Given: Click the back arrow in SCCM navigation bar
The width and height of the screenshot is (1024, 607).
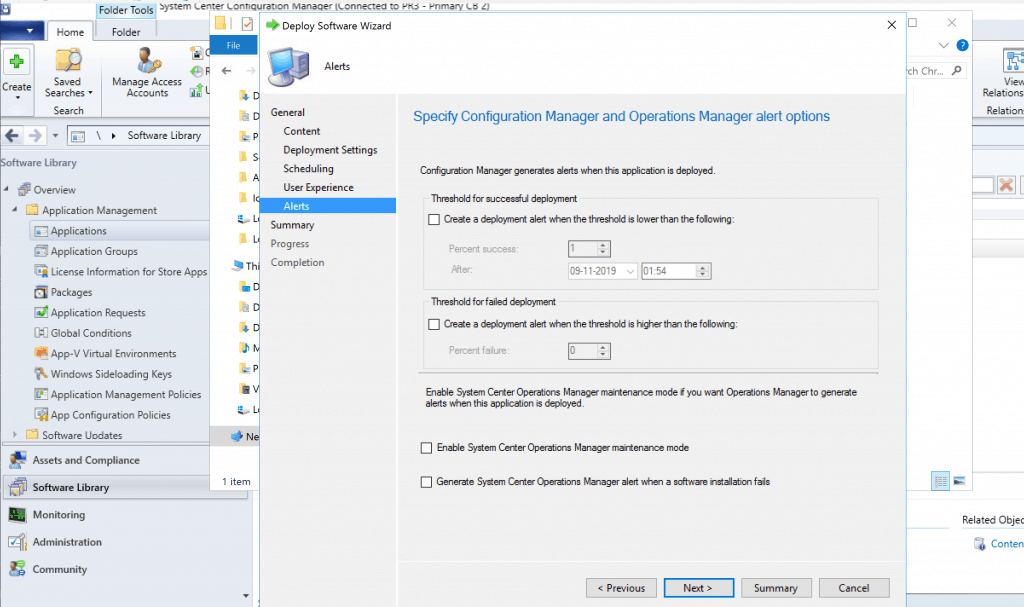Looking at the screenshot, I should (12, 135).
